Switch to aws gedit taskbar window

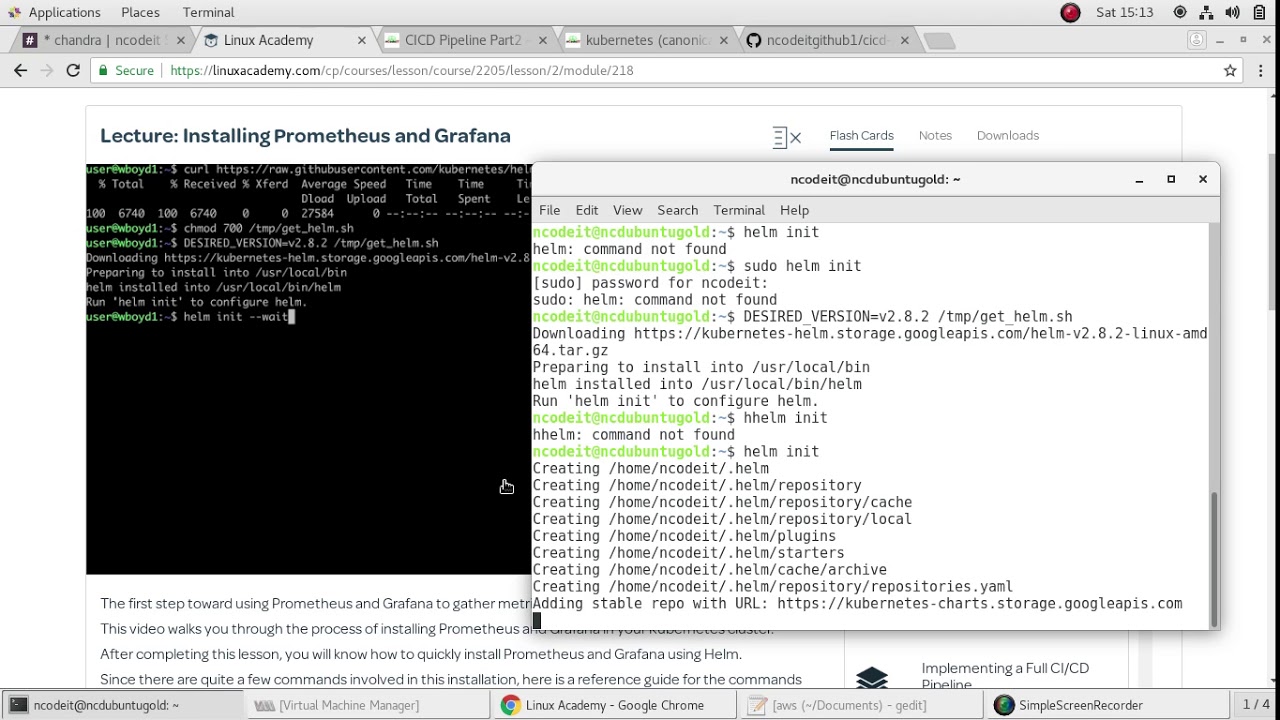[864, 705]
